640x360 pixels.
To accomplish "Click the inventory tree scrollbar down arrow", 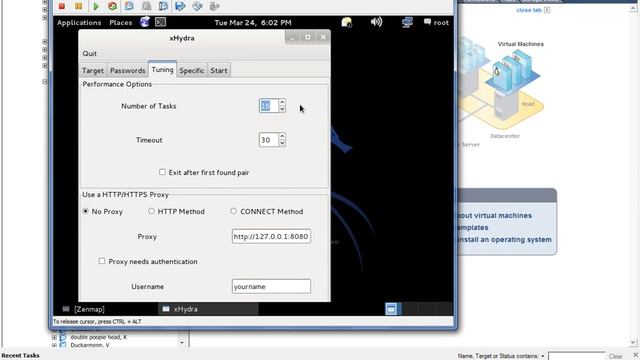I will coord(182,342).
